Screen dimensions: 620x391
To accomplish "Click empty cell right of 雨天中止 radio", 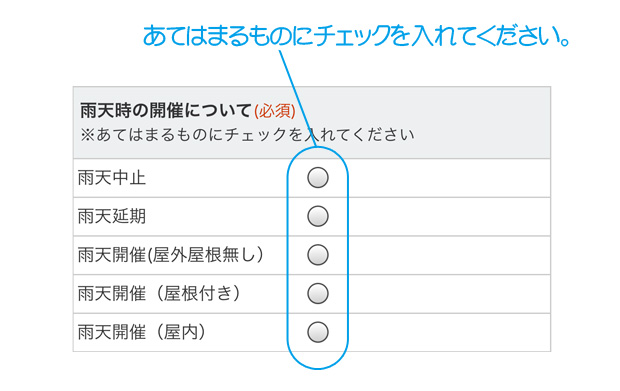I will [449, 178].
